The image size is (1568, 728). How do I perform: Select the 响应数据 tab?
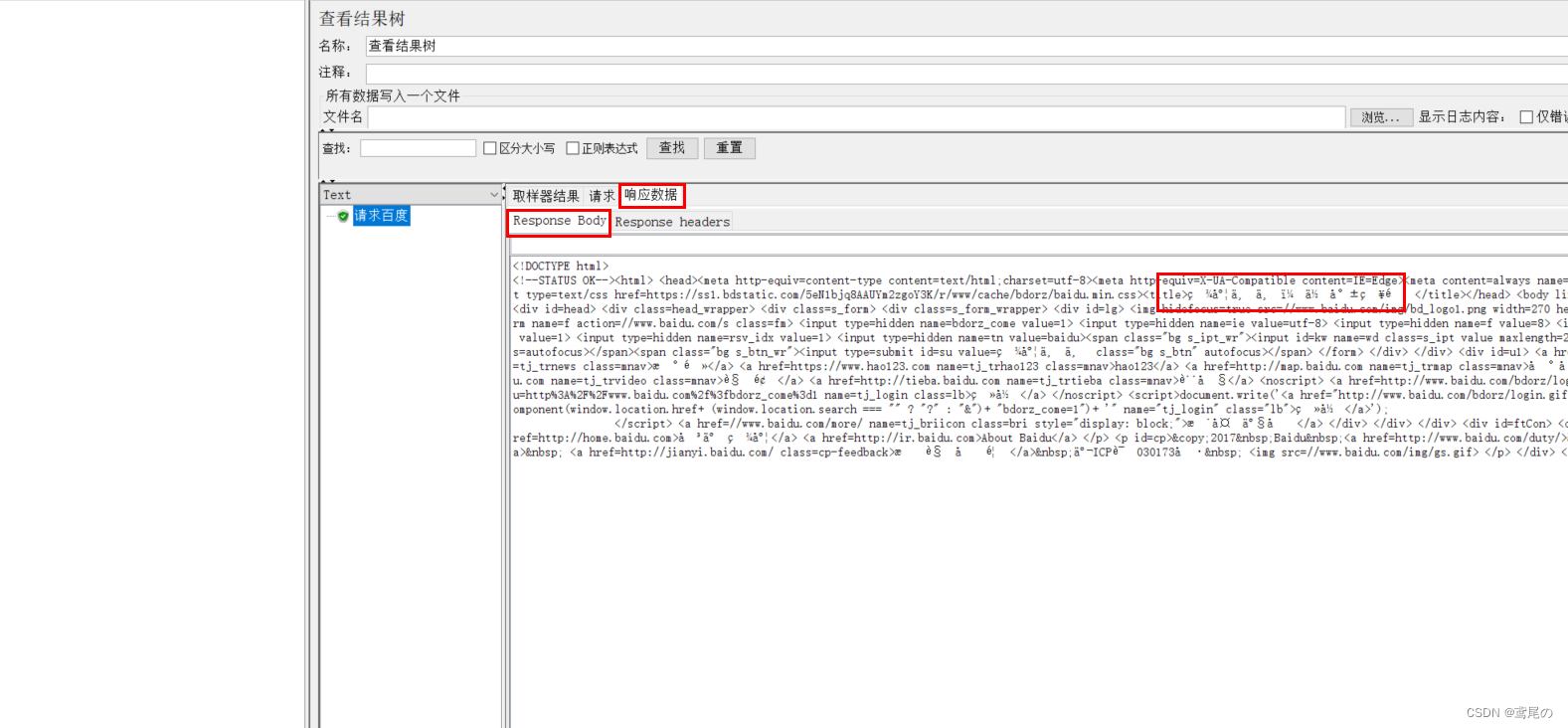[651, 195]
